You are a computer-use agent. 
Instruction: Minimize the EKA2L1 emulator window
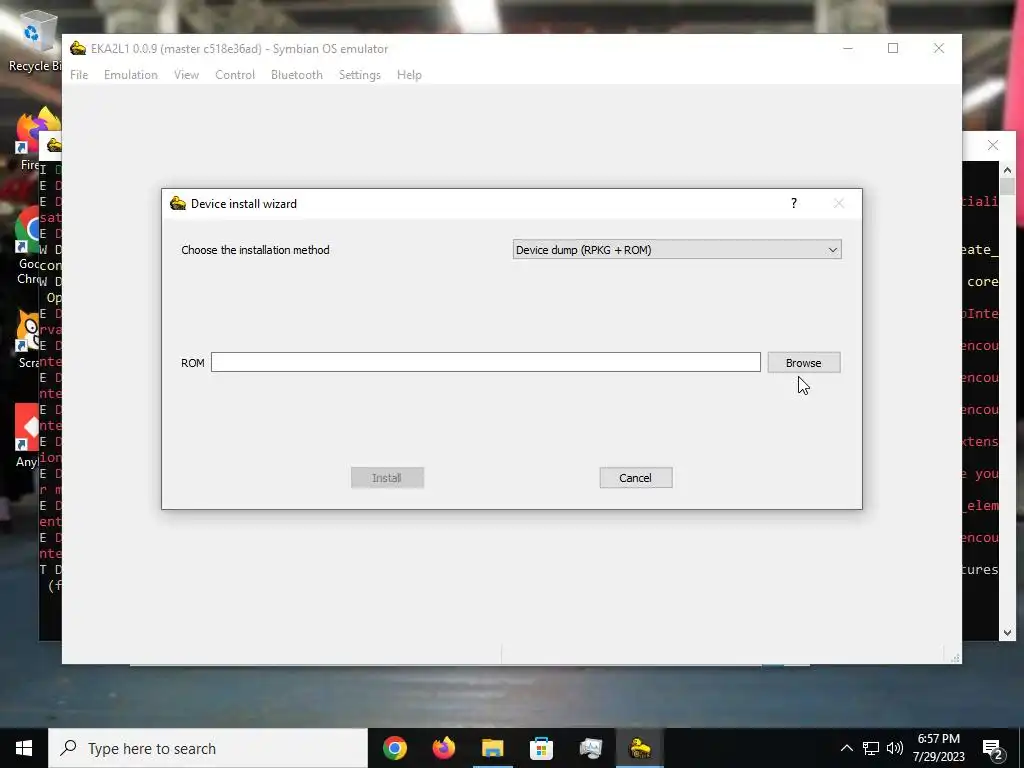coord(848,48)
